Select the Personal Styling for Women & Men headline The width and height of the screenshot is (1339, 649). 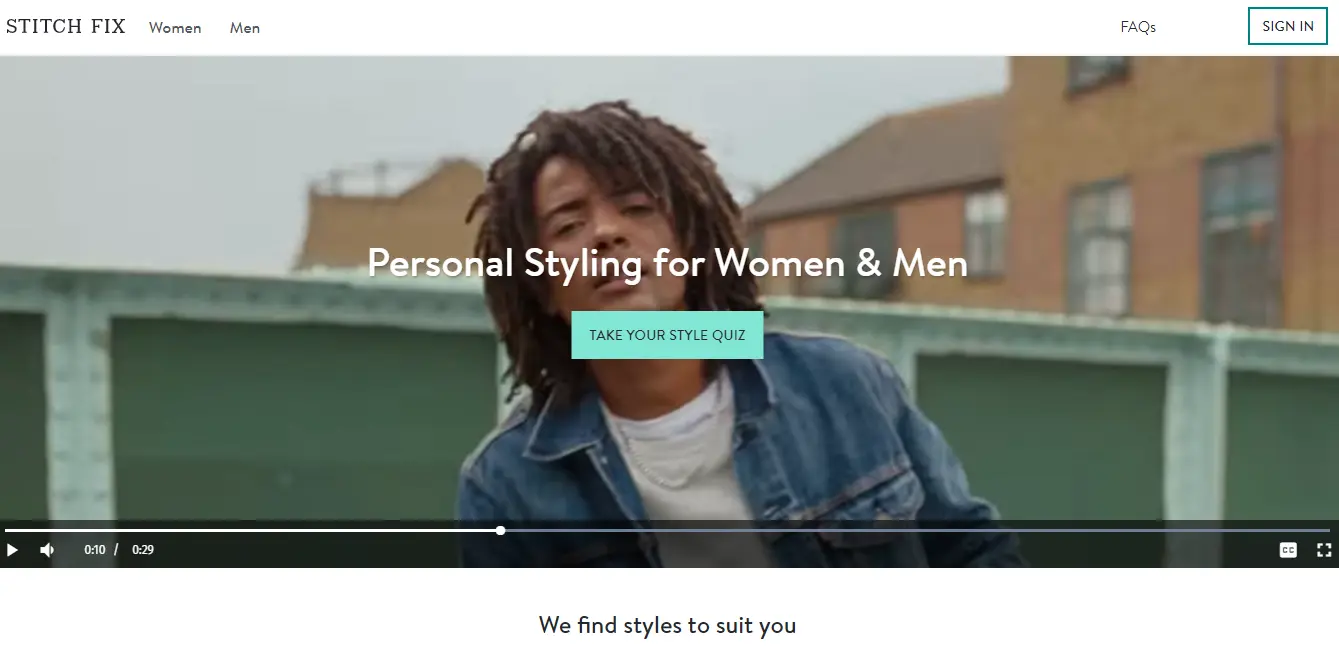[x=667, y=263]
